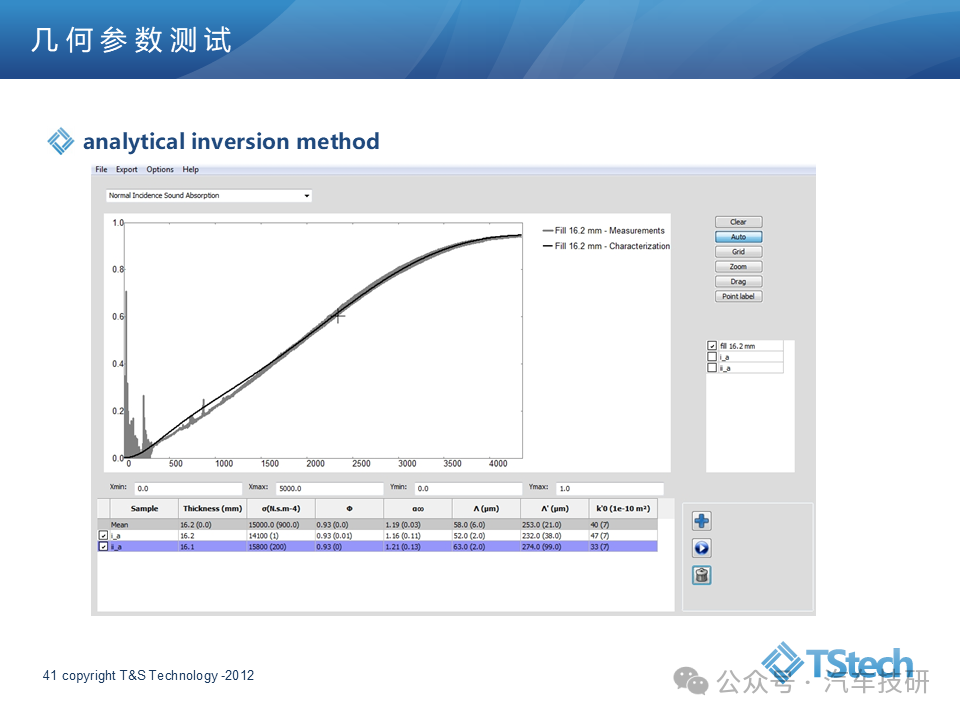This screenshot has width=960, height=720.
Task: Click the Measurements legend entry
Action: pos(604,231)
